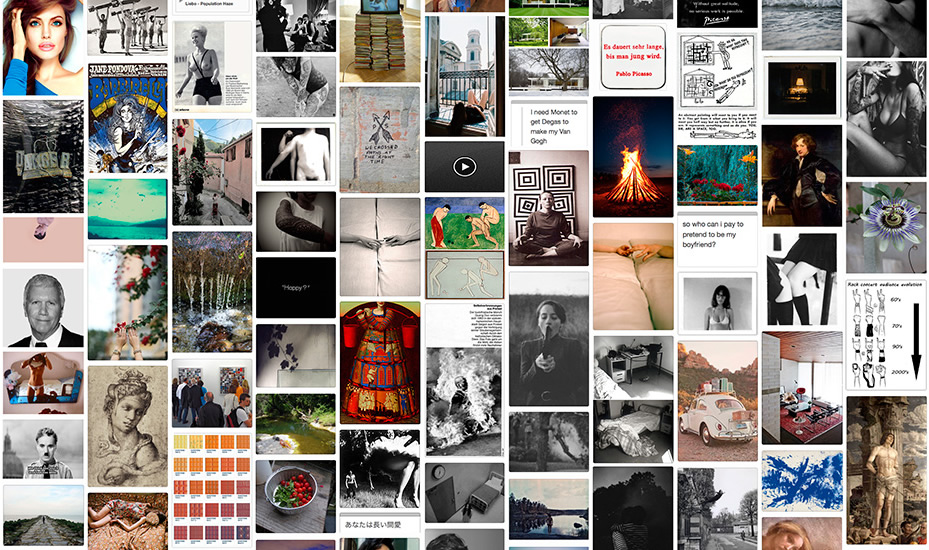
Task: Open the dark embossed metallic texture image
Action: [43, 156]
